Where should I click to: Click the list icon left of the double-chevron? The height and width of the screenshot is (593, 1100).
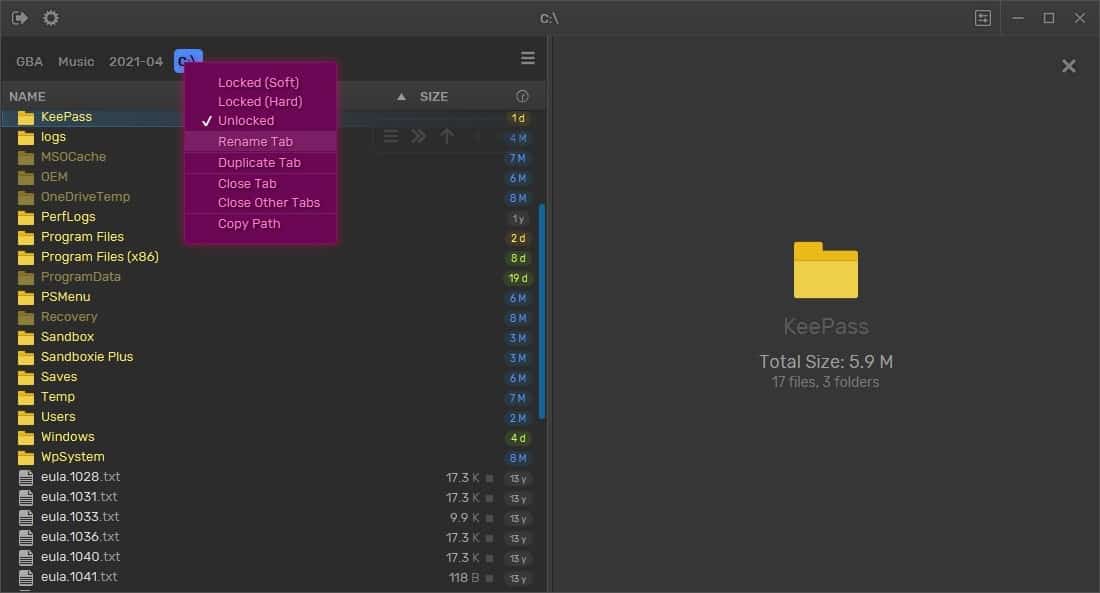(x=390, y=137)
